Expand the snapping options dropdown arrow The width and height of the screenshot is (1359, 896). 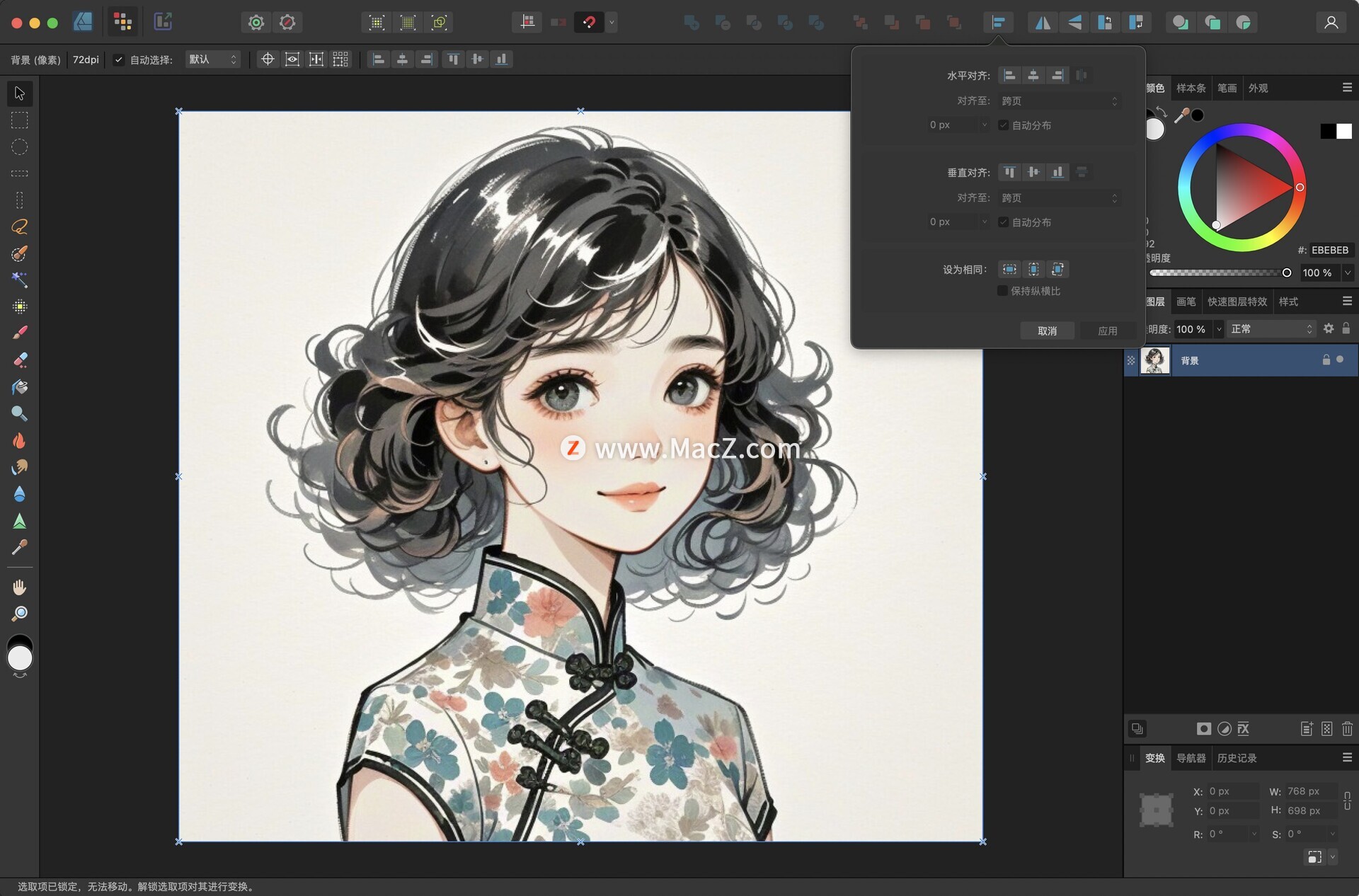coord(612,23)
